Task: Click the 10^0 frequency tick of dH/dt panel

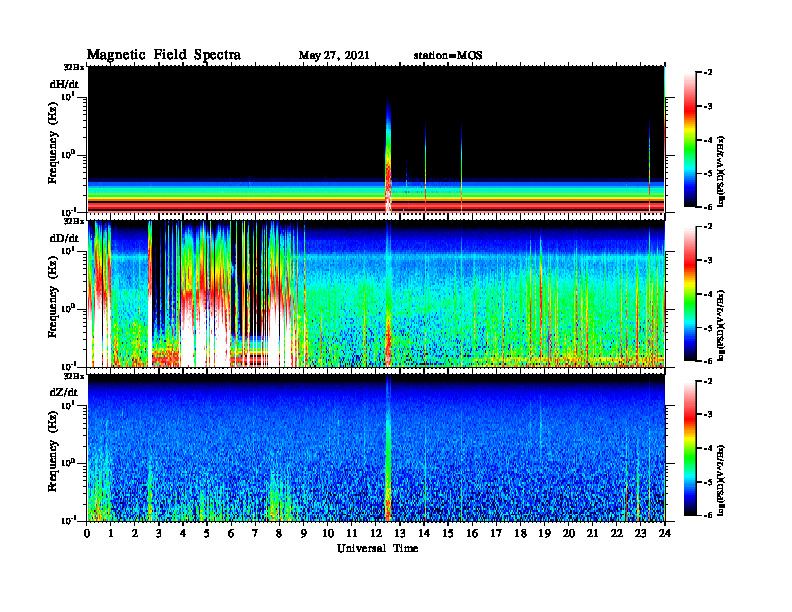Action: point(68,155)
